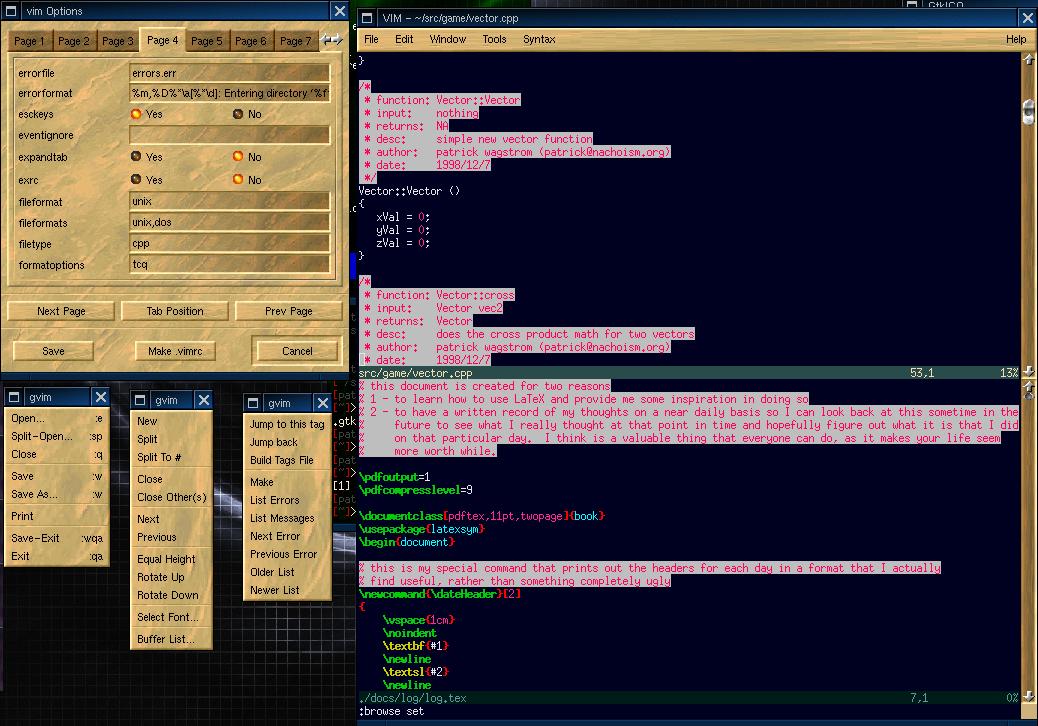The image size is (1038, 726).
Task: Close the gvim tear-off menu containing Equal Height
Action: click(x=203, y=400)
